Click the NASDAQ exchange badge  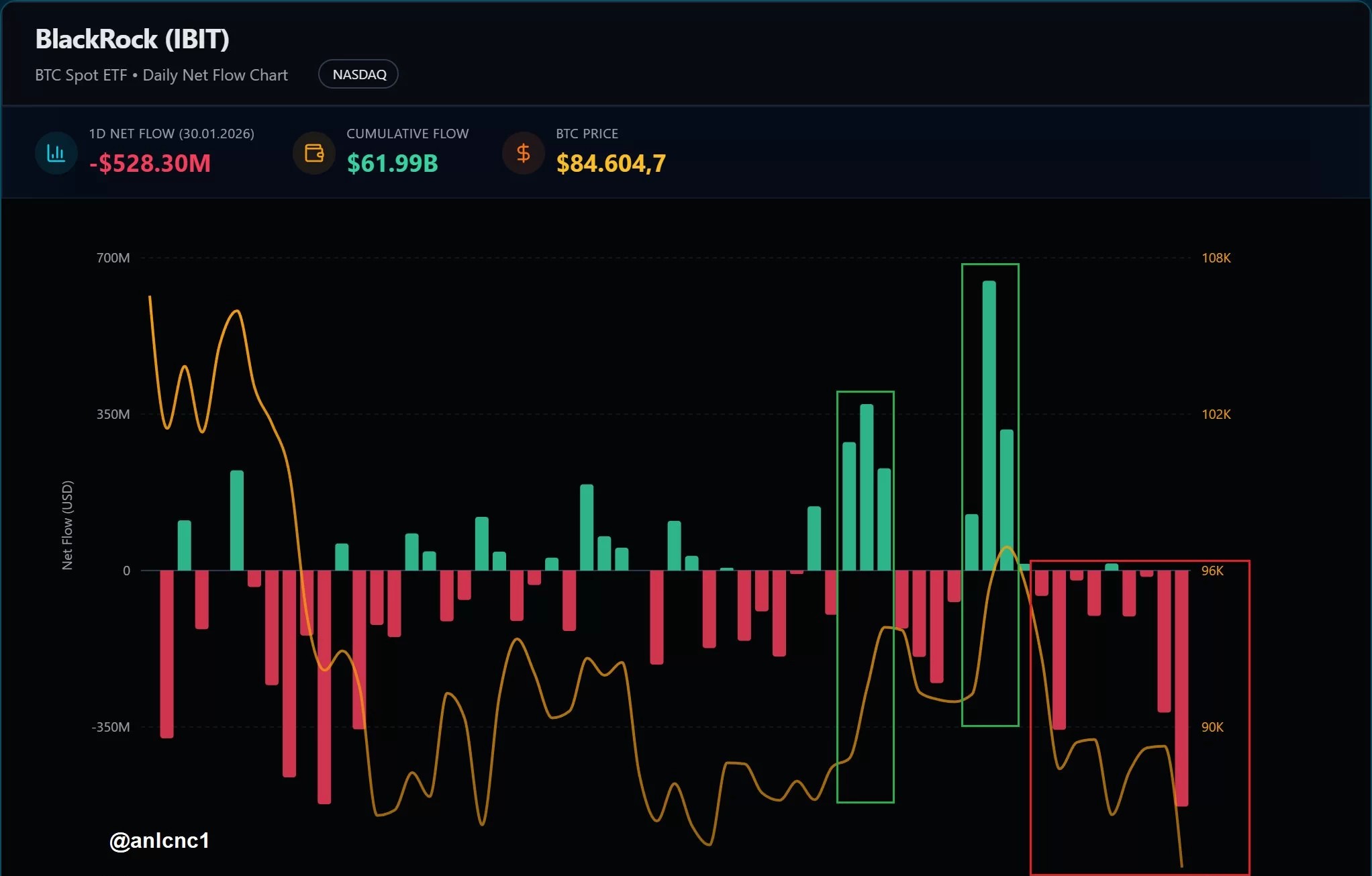[358, 75]
